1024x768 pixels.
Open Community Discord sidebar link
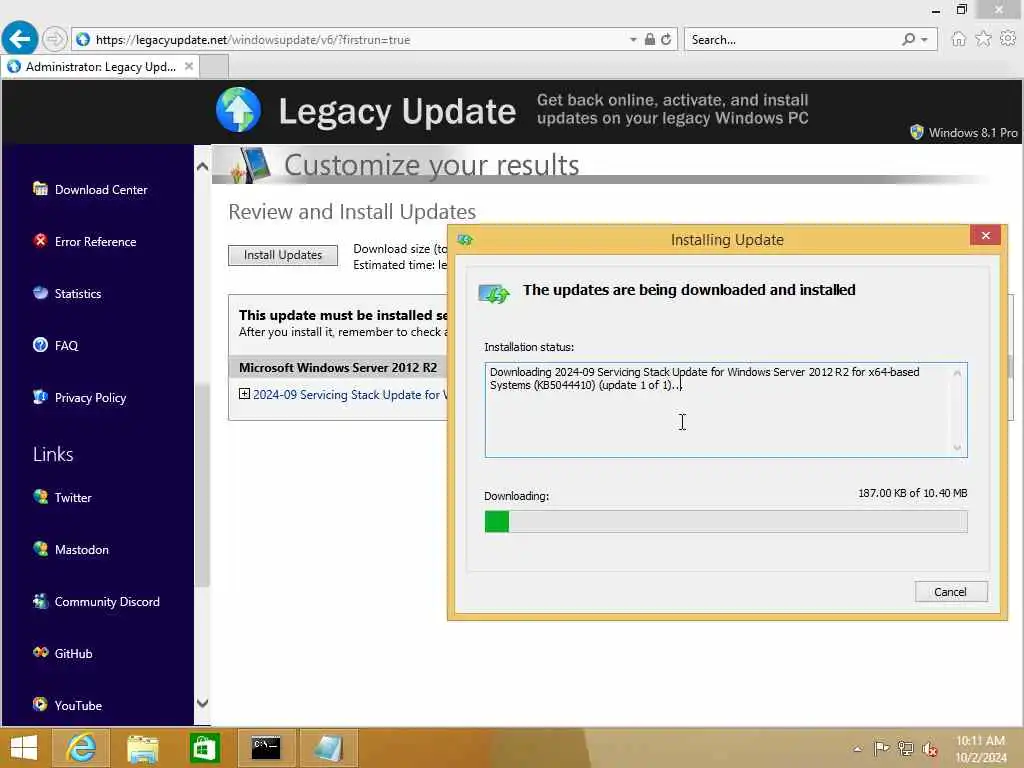click(107, 601)
